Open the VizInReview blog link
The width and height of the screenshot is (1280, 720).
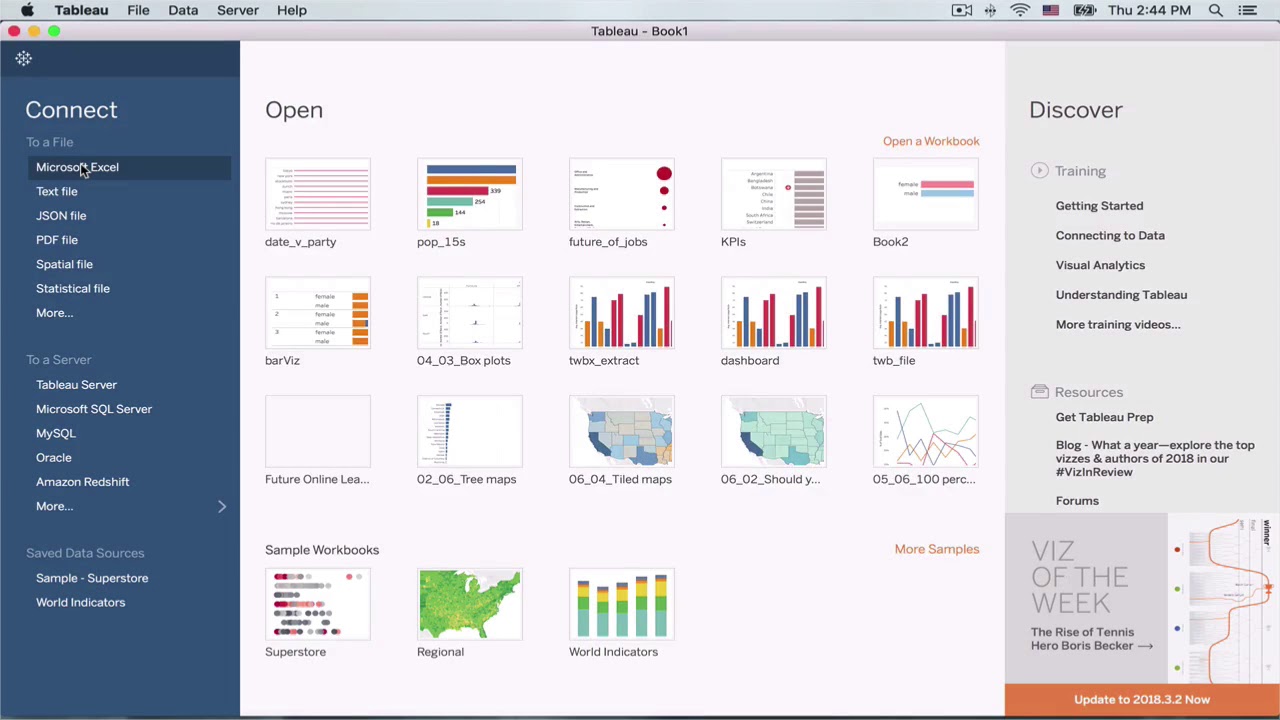[1155, 458]
